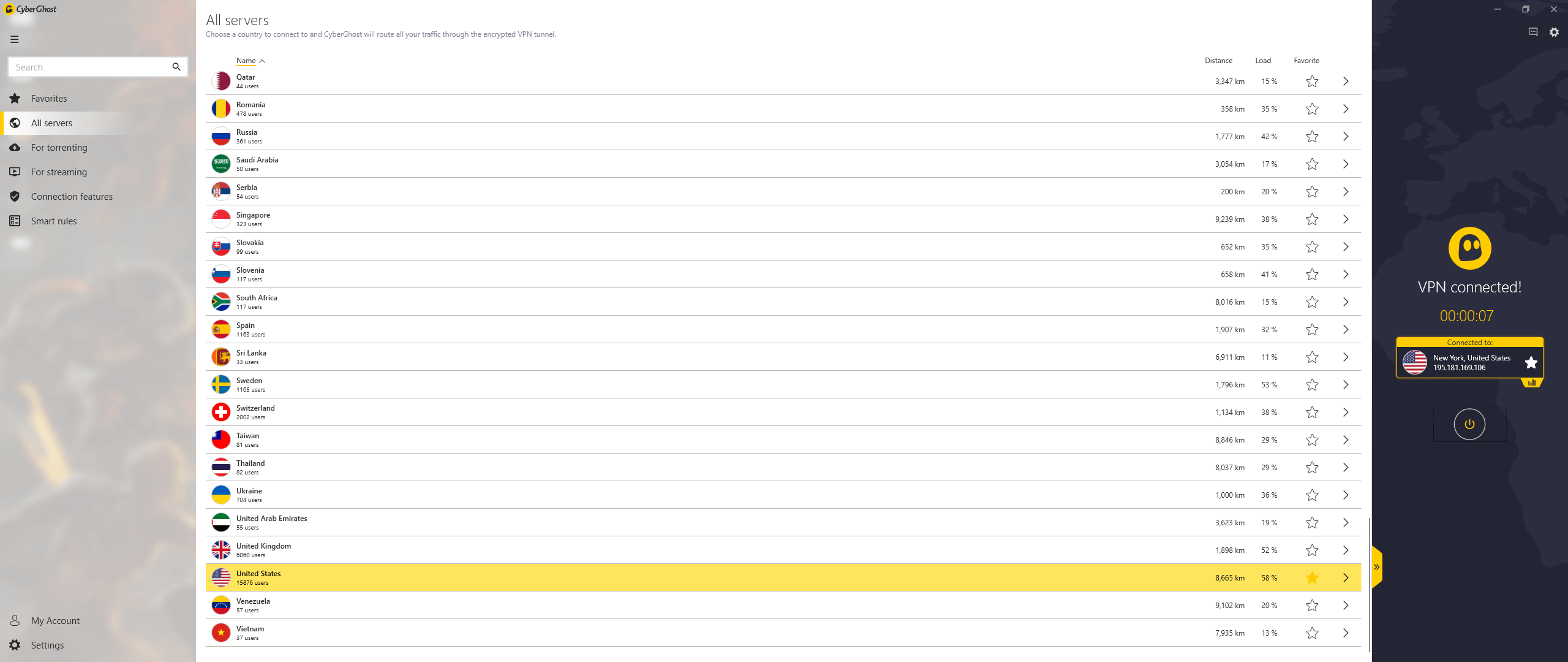The width and height of the screenshot is (1568, 662).
Task: Expand South Africa server chevron
Action: (x=1346, y=302)
